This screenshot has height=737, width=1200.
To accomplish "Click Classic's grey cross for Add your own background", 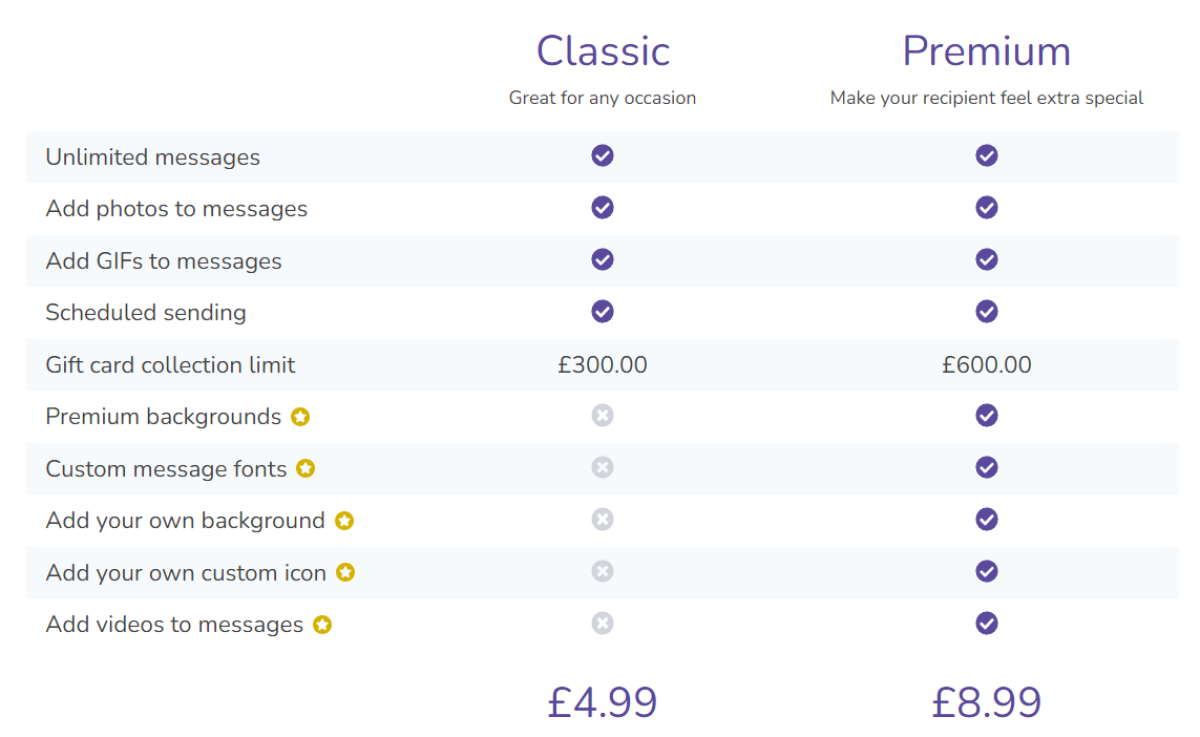I will [602, 519].
